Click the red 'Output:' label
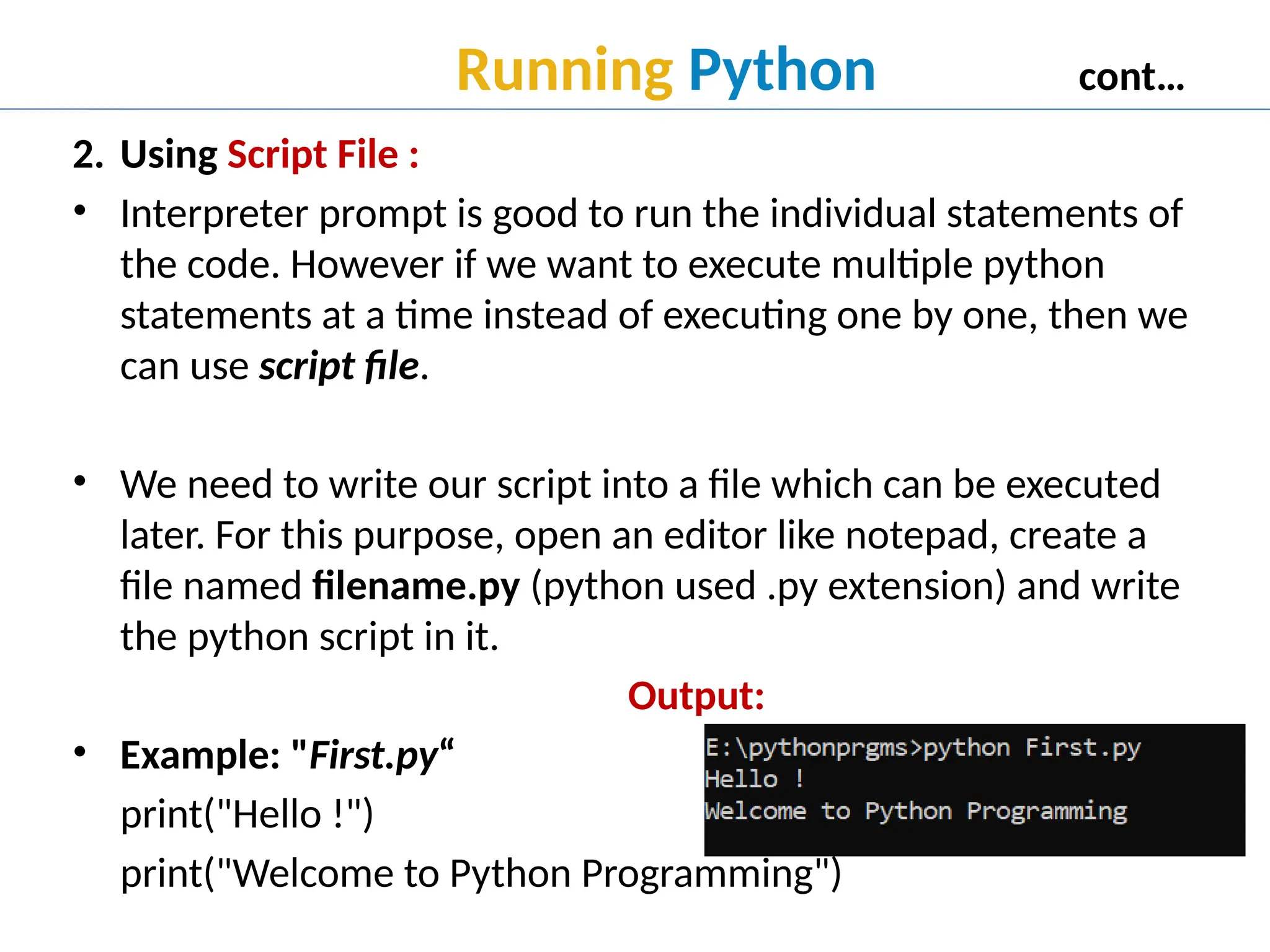This screenshot has width=1270, height=952. tap(696, 696)
